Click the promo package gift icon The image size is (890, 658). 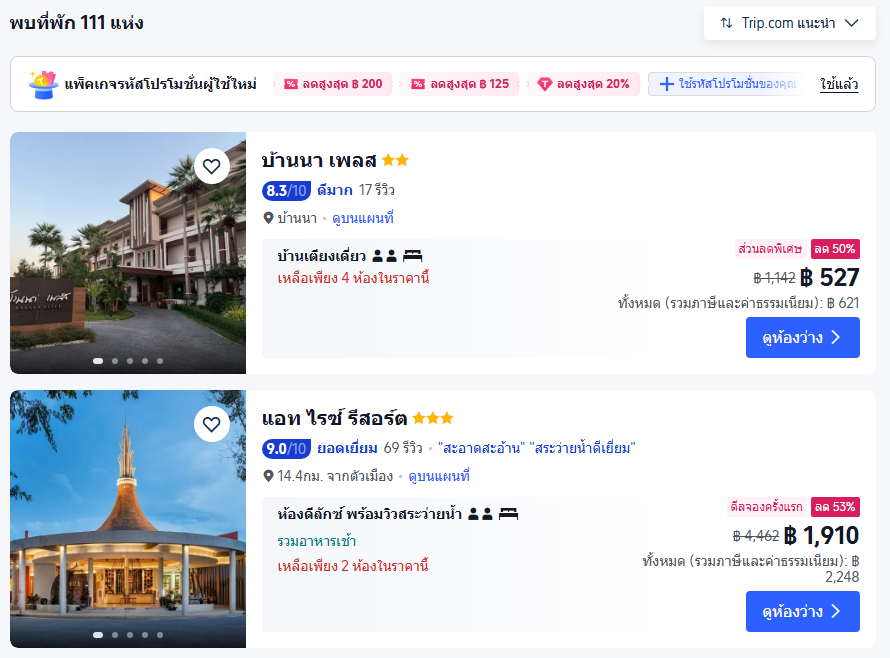click(x=42, y=84)
